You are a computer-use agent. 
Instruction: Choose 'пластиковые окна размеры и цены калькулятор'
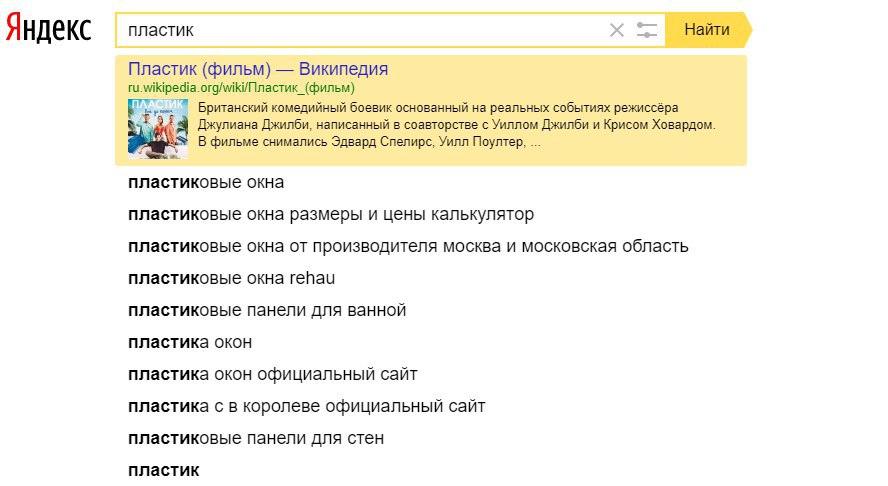point(331,215)
